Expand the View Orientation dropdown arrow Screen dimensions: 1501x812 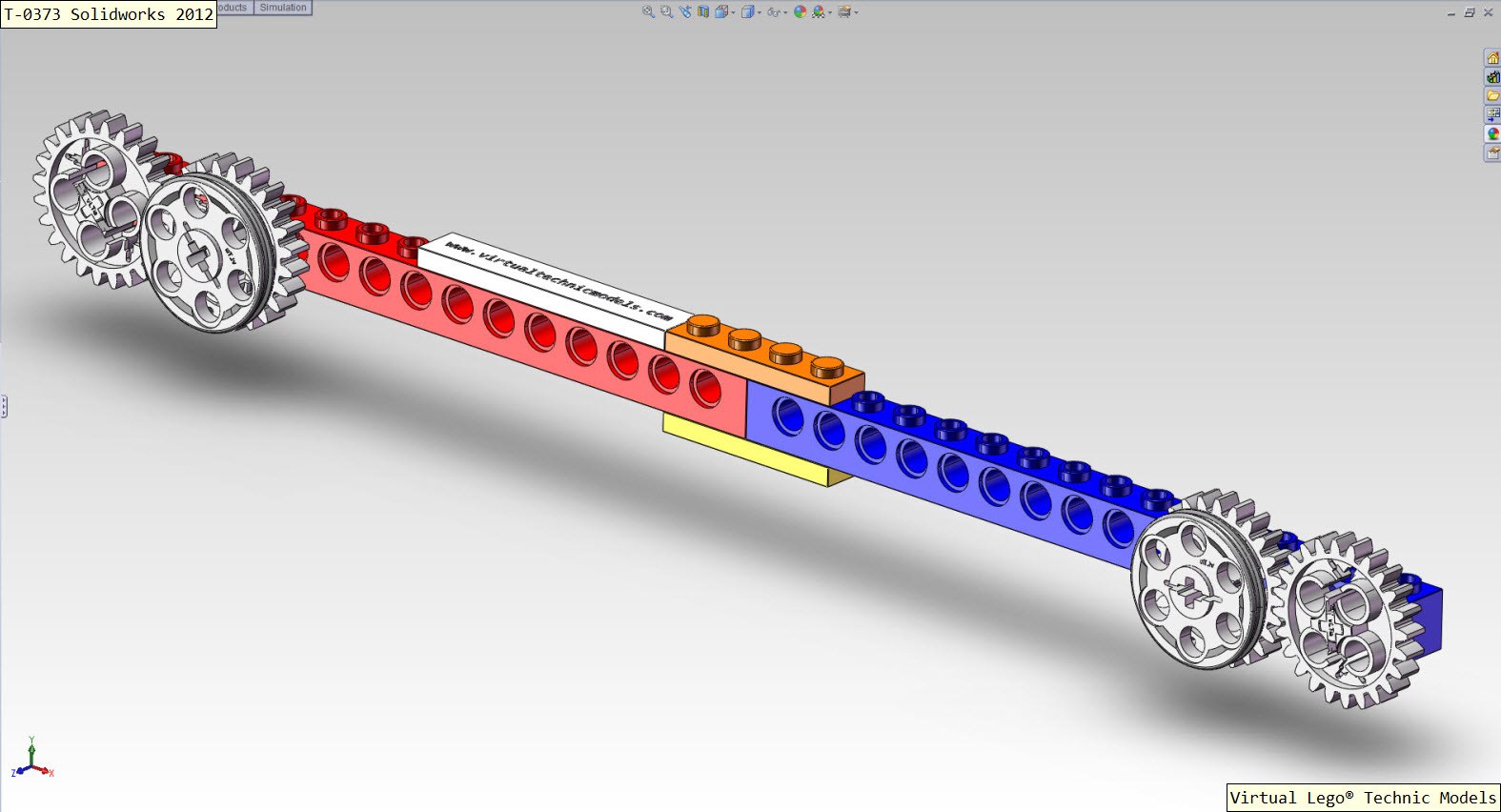[x=733, y=12]
